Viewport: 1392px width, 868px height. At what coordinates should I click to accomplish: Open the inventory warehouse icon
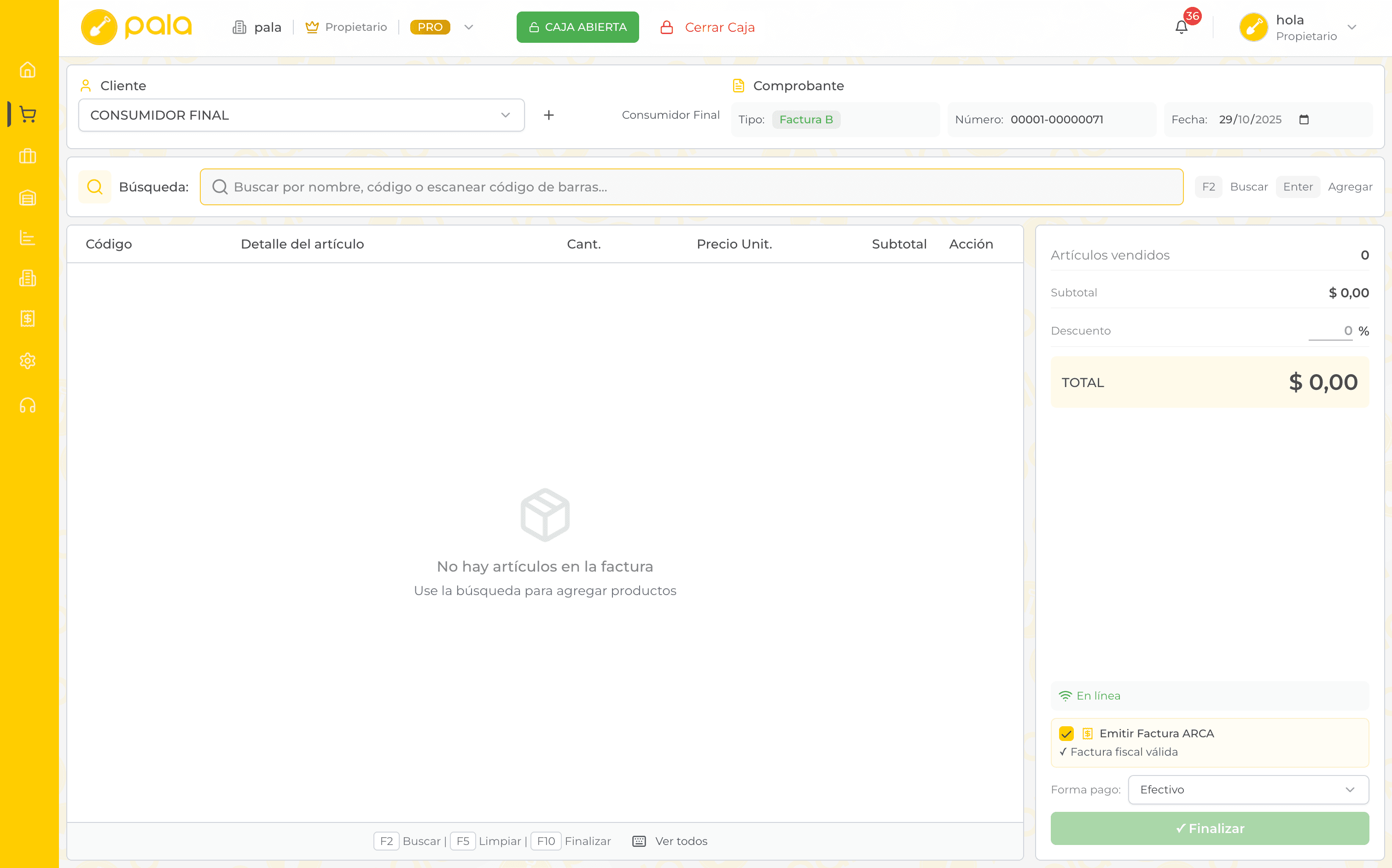pos(27,197)
